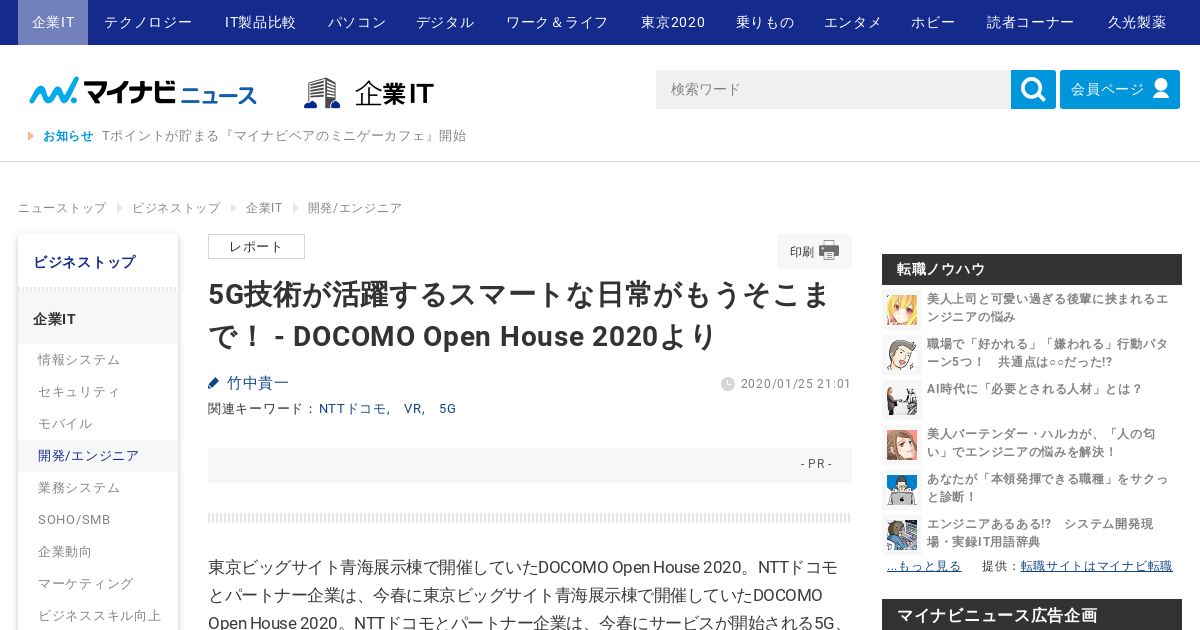Open the 転職サイトはマイナビ転職 link
Screen dimensions: 1200x630
(x=1096, y=566)
